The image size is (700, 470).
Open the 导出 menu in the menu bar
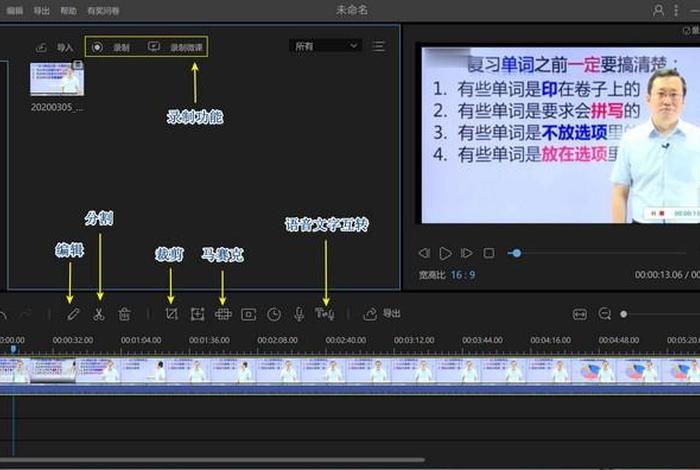click(x=41, y=10)
